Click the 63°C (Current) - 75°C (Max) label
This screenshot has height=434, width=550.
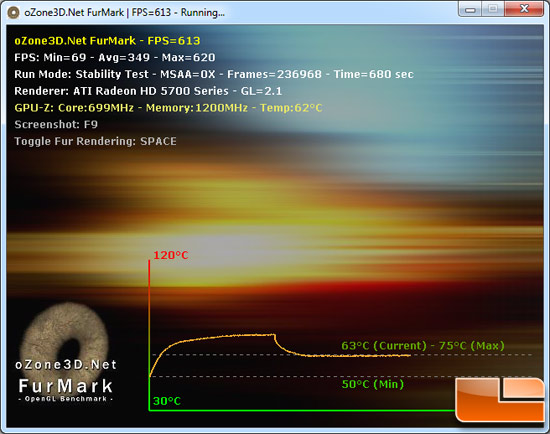click(x=423, y=346)
